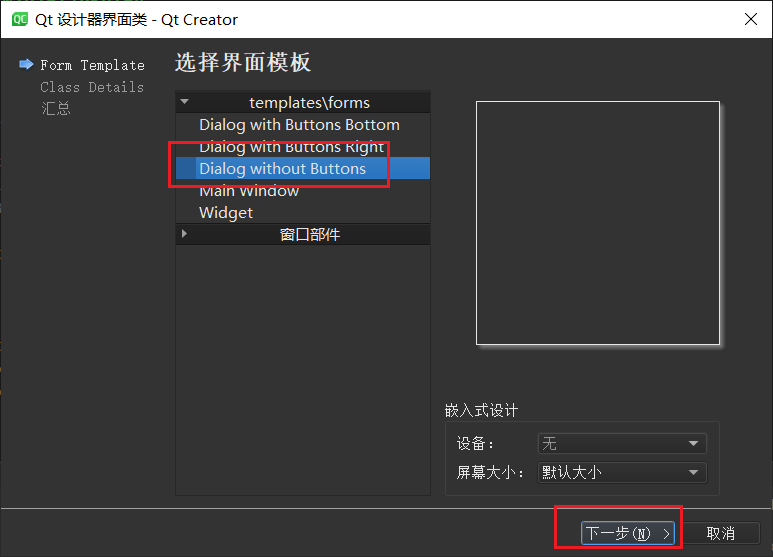Select the Class Details wizard step

pos(92,87)
